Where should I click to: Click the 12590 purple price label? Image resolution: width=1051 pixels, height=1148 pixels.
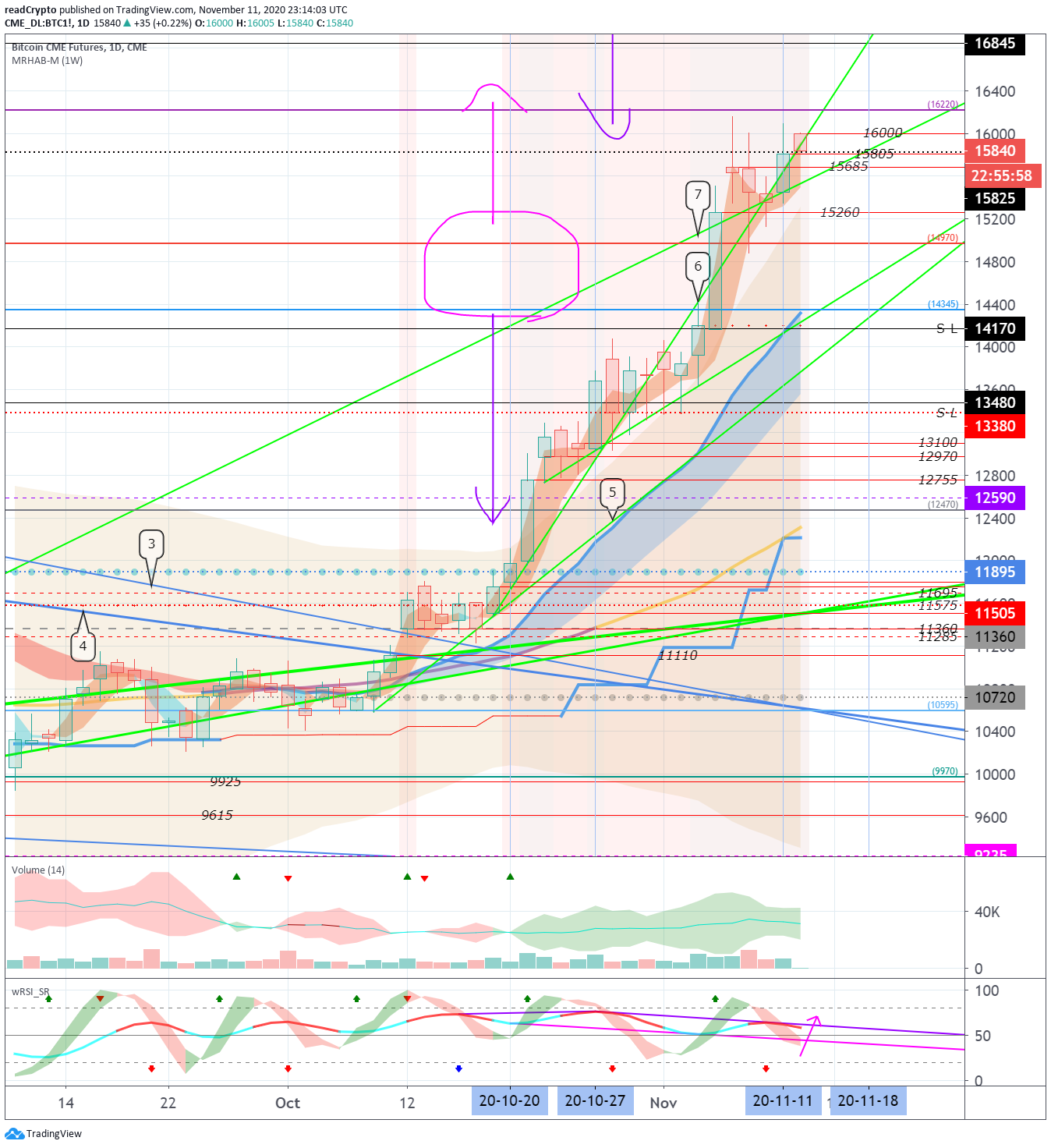pos(995,498)
